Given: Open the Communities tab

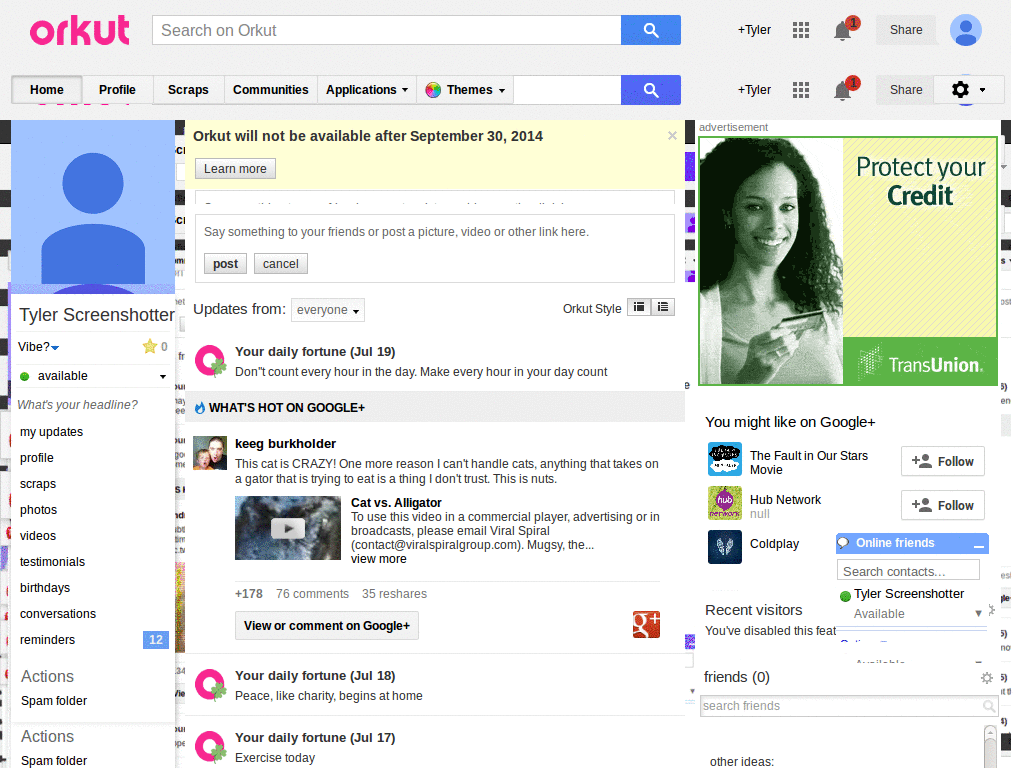Looking at the screenshot, I should [270, 90].
